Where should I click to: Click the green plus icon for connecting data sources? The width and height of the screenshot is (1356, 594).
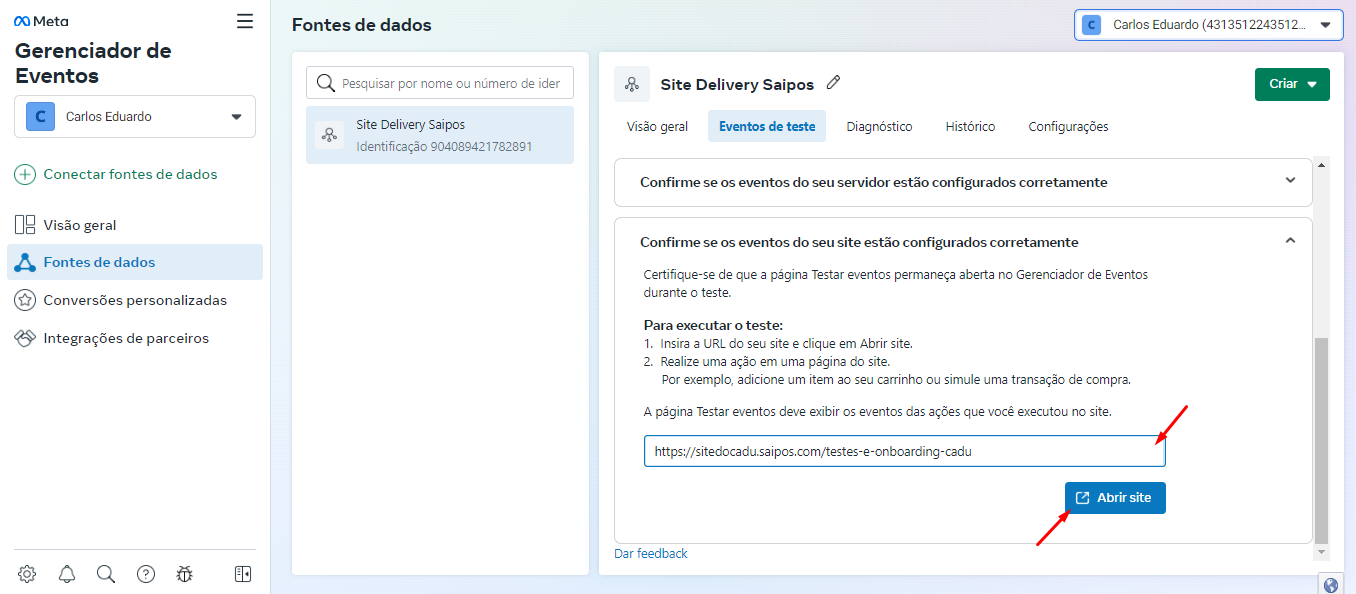click(x=25, y=174)
